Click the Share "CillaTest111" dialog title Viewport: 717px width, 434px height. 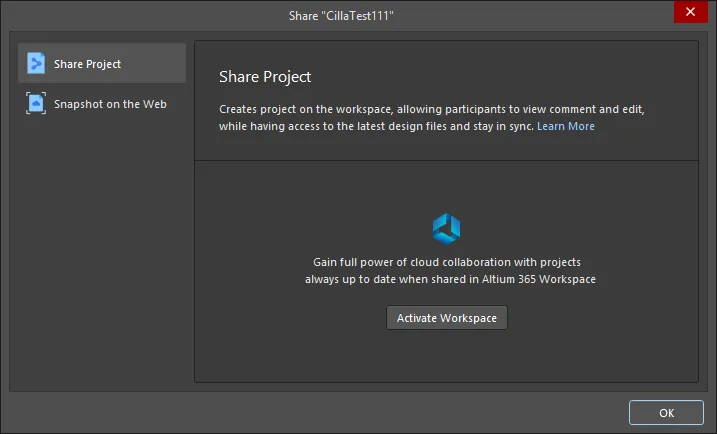[x=341, y=16]
